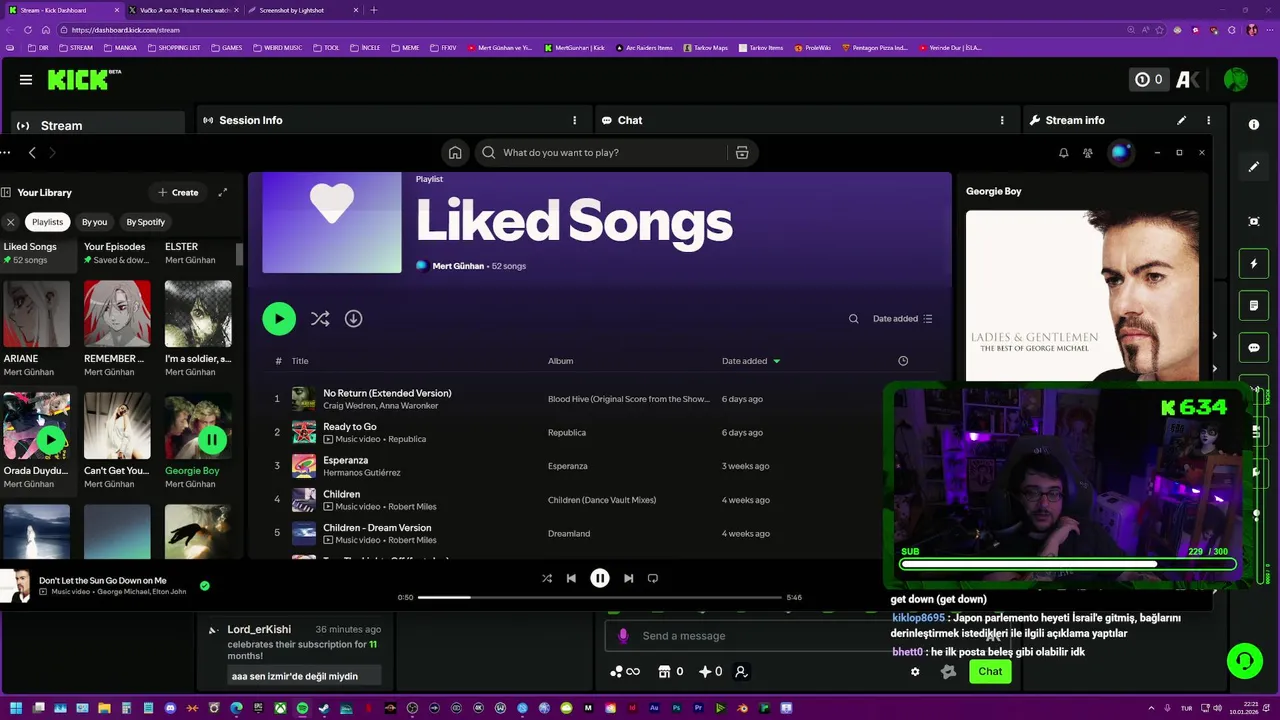The image size is (1280, 720).
Task: Toggle the By you filter chip
Action: (95, 222)
